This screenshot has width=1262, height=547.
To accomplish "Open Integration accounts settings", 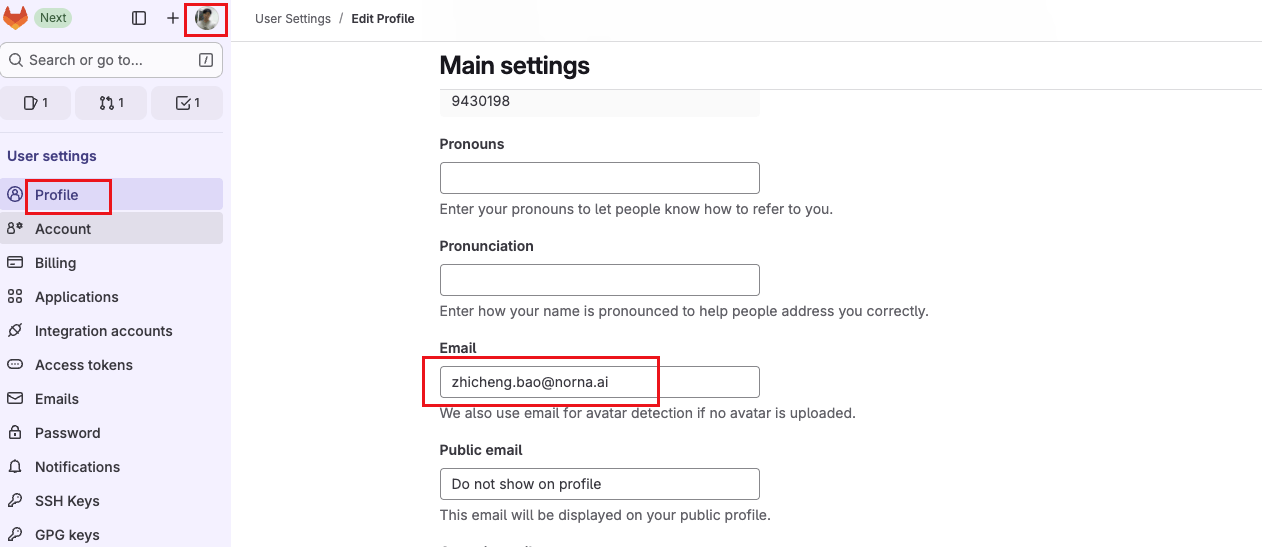I will click(104, 331).
